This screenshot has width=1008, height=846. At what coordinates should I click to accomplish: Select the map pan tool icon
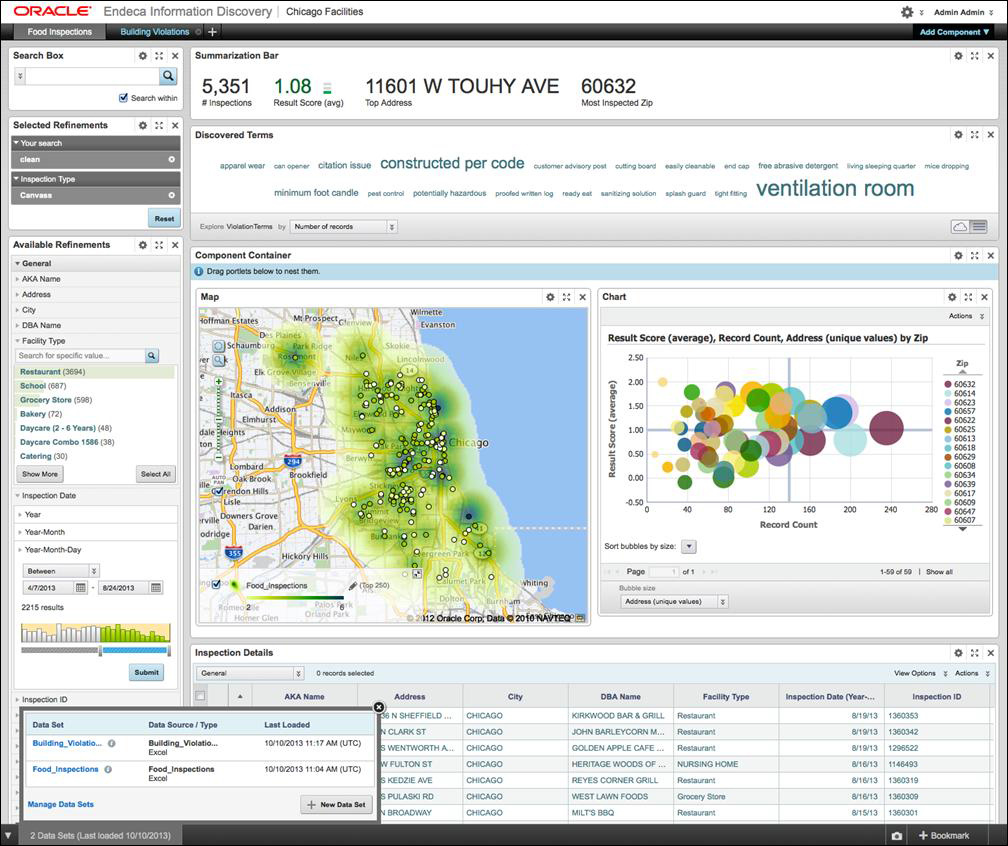click(x=219, y=346)
